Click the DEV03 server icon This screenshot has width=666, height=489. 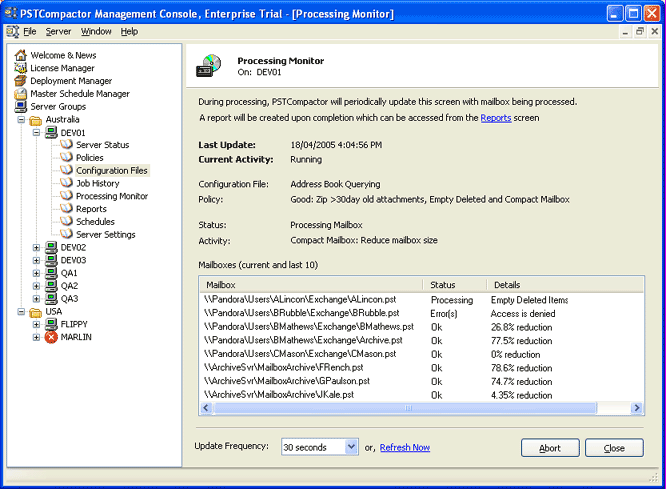point(51,260)
